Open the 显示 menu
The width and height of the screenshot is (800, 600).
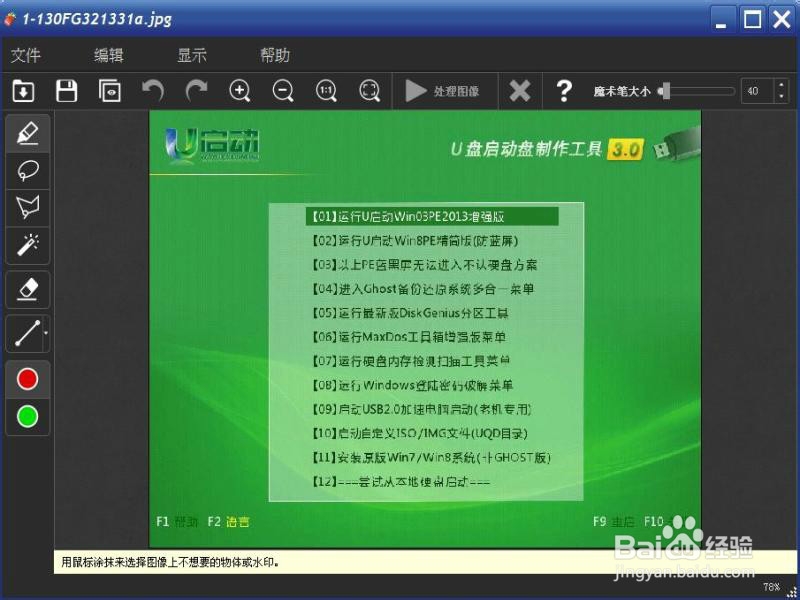(x=191, y=55)
